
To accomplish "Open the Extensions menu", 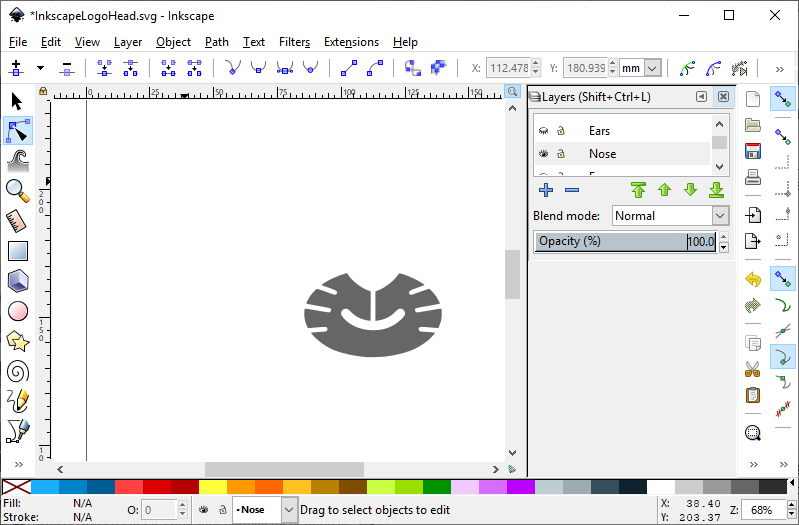I will coord(352,42).
